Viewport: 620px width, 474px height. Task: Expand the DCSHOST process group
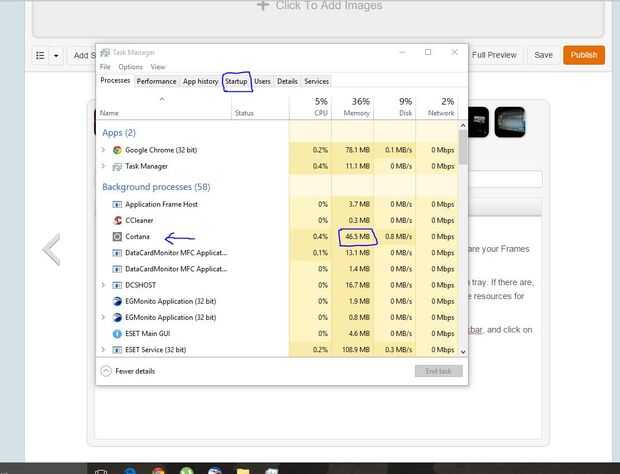(x=103, y=285)
